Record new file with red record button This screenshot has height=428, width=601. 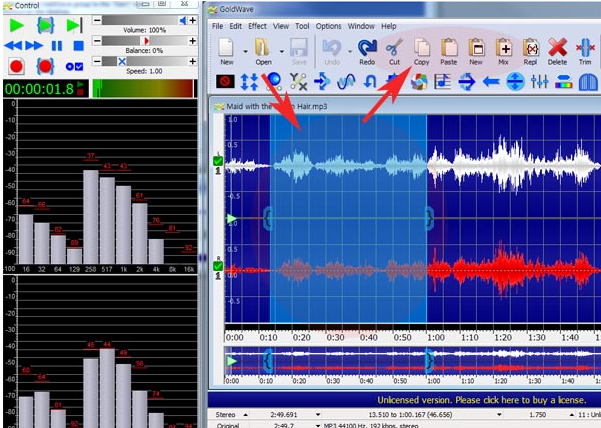[16, 66]
